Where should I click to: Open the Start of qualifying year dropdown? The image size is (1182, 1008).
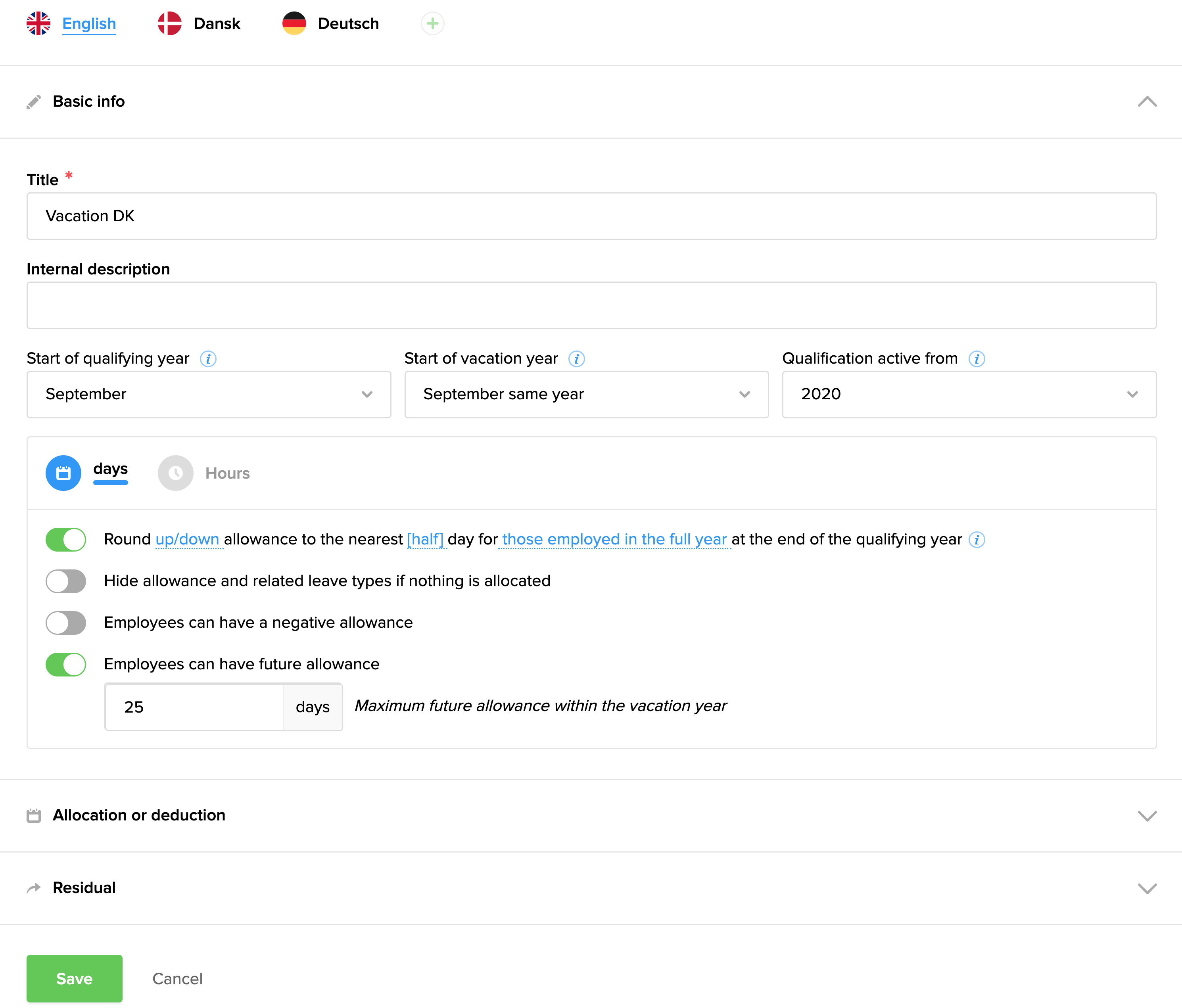click(x=209, y=394)
